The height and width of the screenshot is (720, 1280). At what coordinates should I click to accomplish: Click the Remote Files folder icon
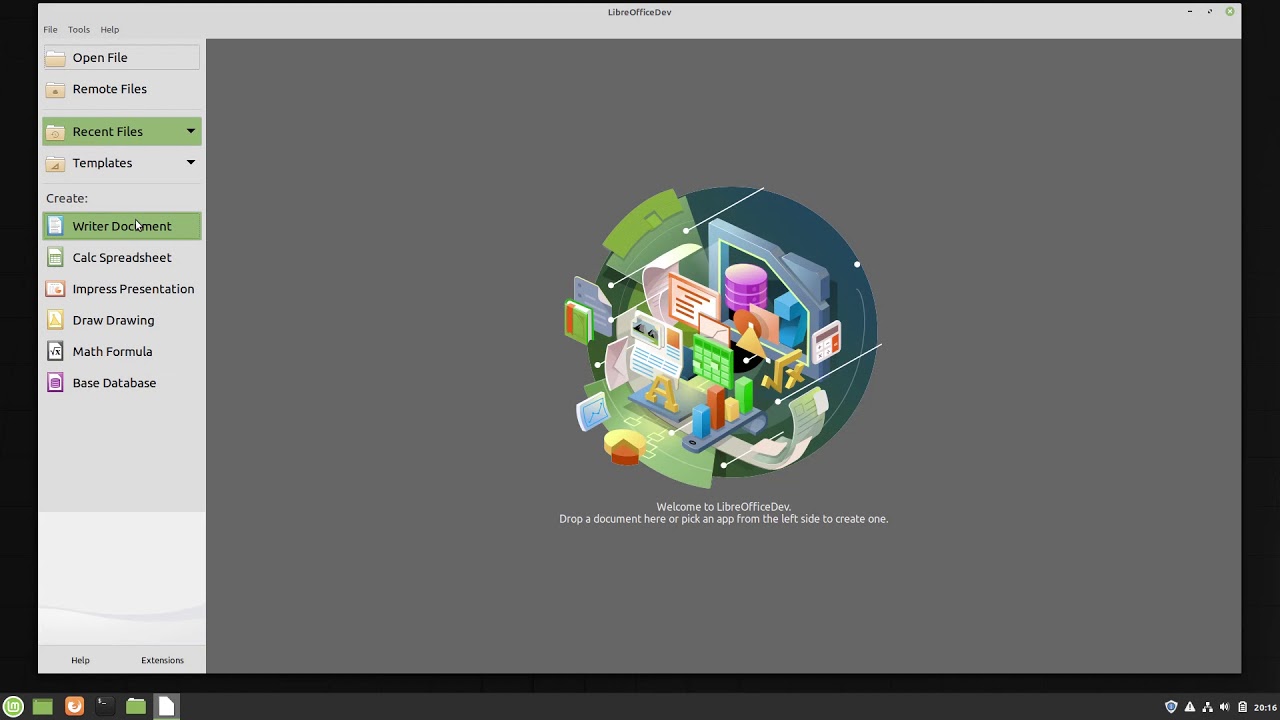coord(56,90)
